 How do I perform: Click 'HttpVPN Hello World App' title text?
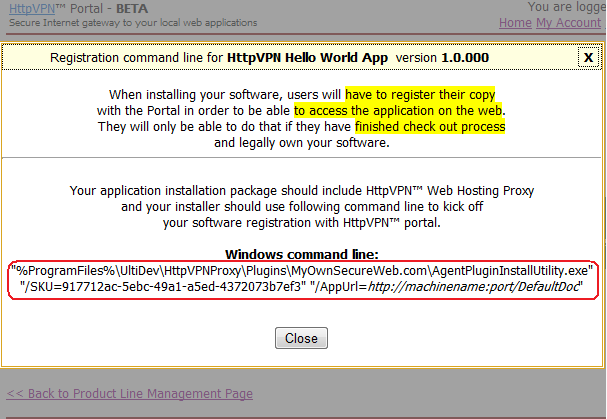tap(307, 57)
